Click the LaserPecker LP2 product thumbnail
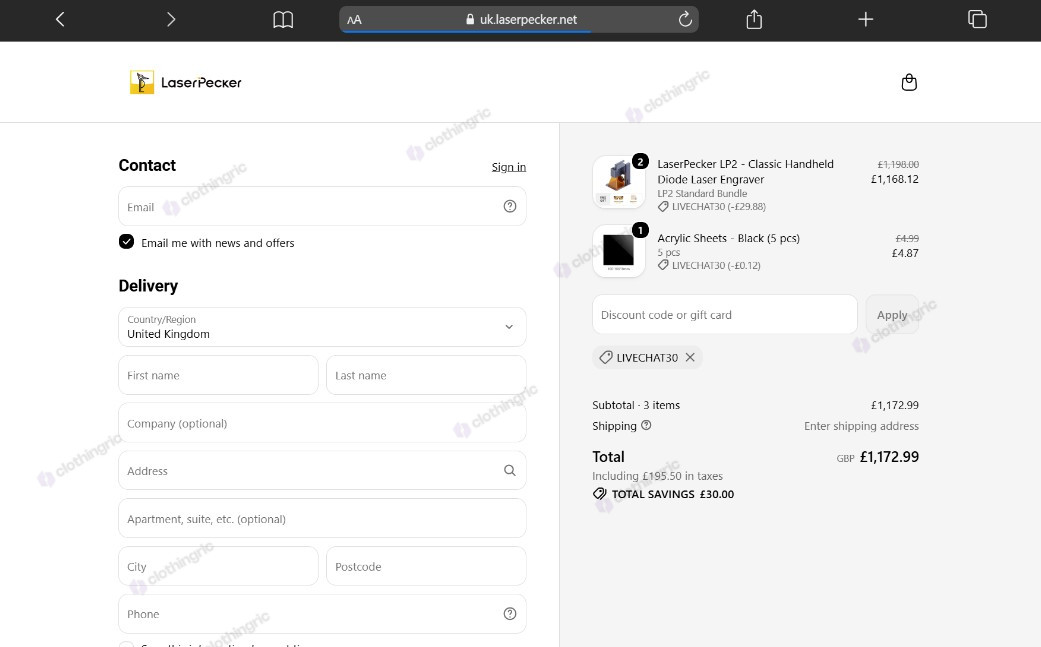The image size is (1041, 647). pos(619,182)
